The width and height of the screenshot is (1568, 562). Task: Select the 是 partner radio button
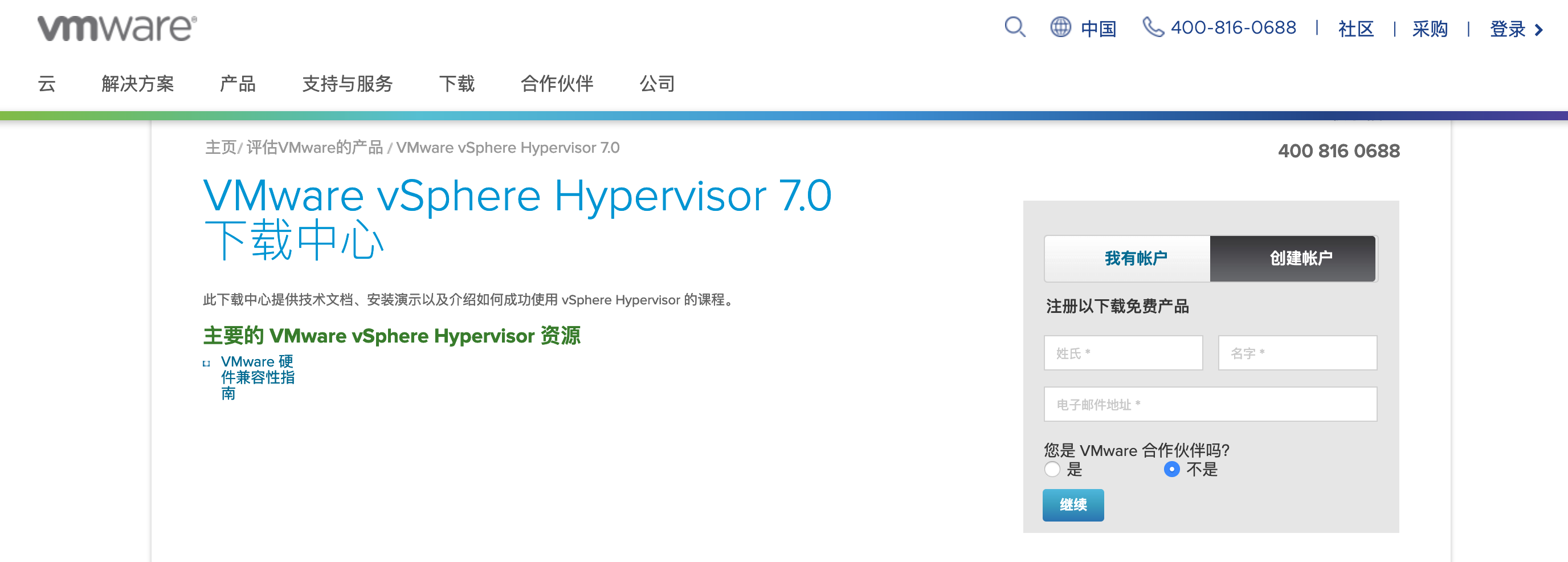coord(1052,470)
